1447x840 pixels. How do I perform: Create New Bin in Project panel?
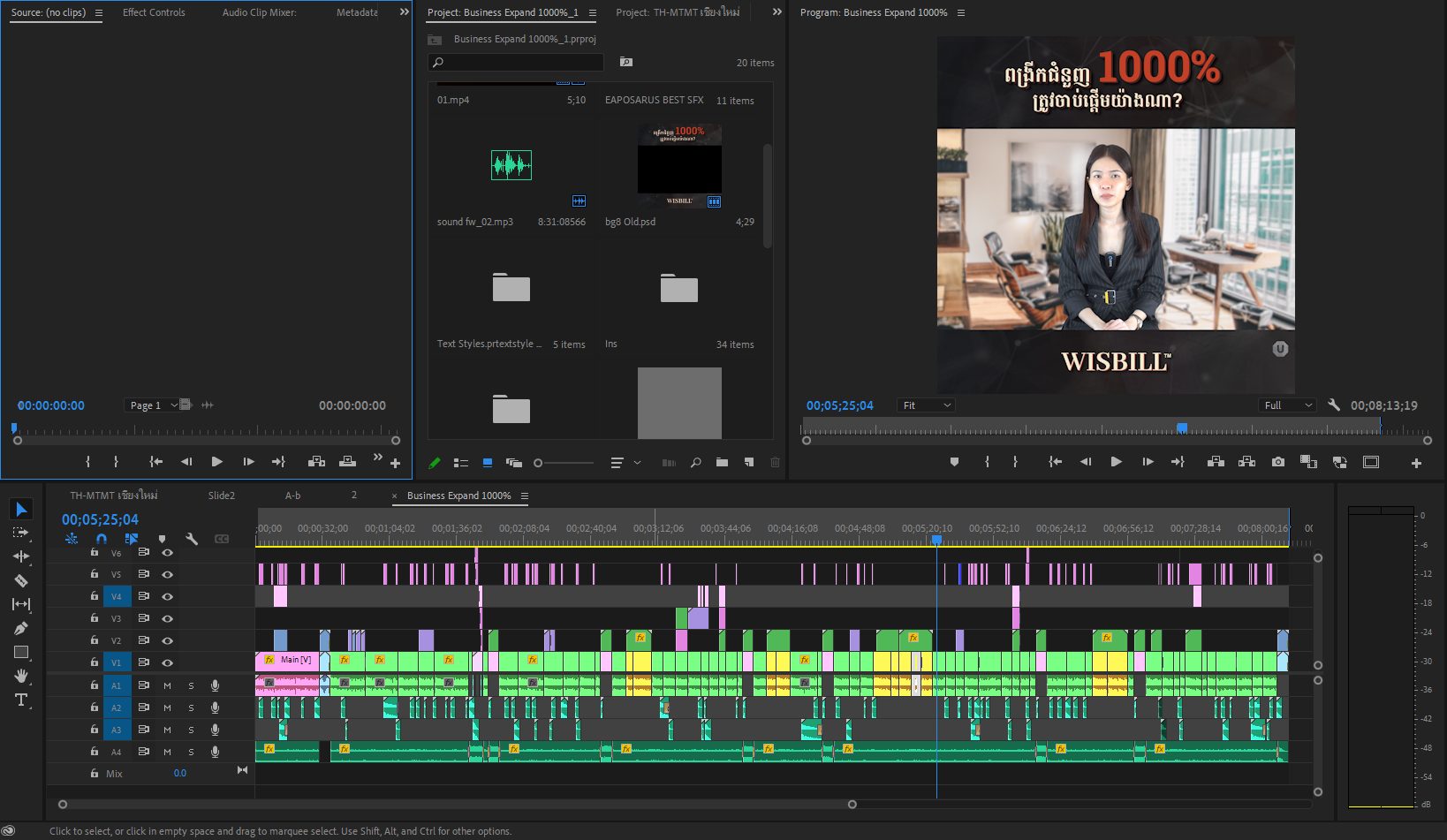coord(722,463)
